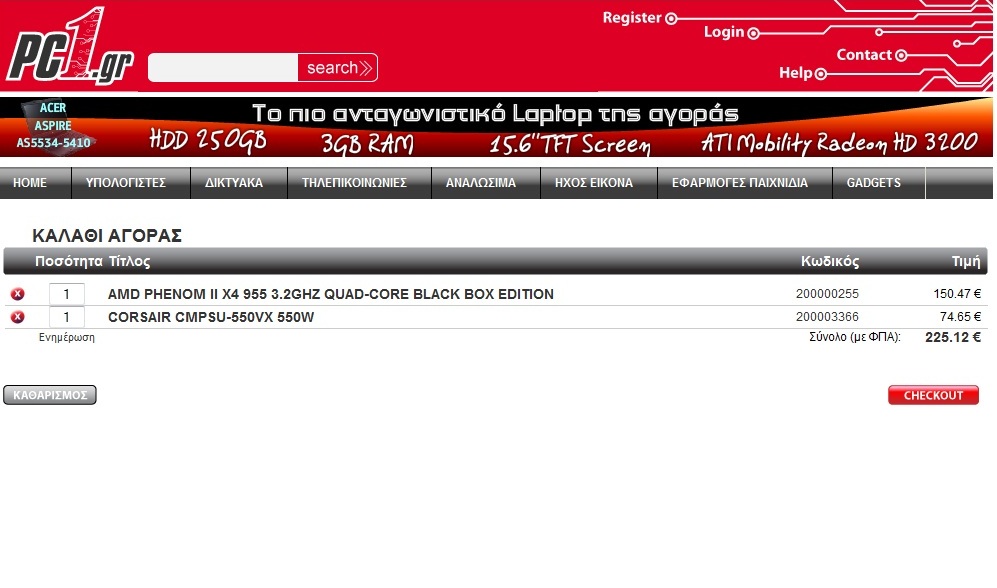Click the Κωδικός column header
This screenshot has height=588, width=997.
(x=830, y=261)
